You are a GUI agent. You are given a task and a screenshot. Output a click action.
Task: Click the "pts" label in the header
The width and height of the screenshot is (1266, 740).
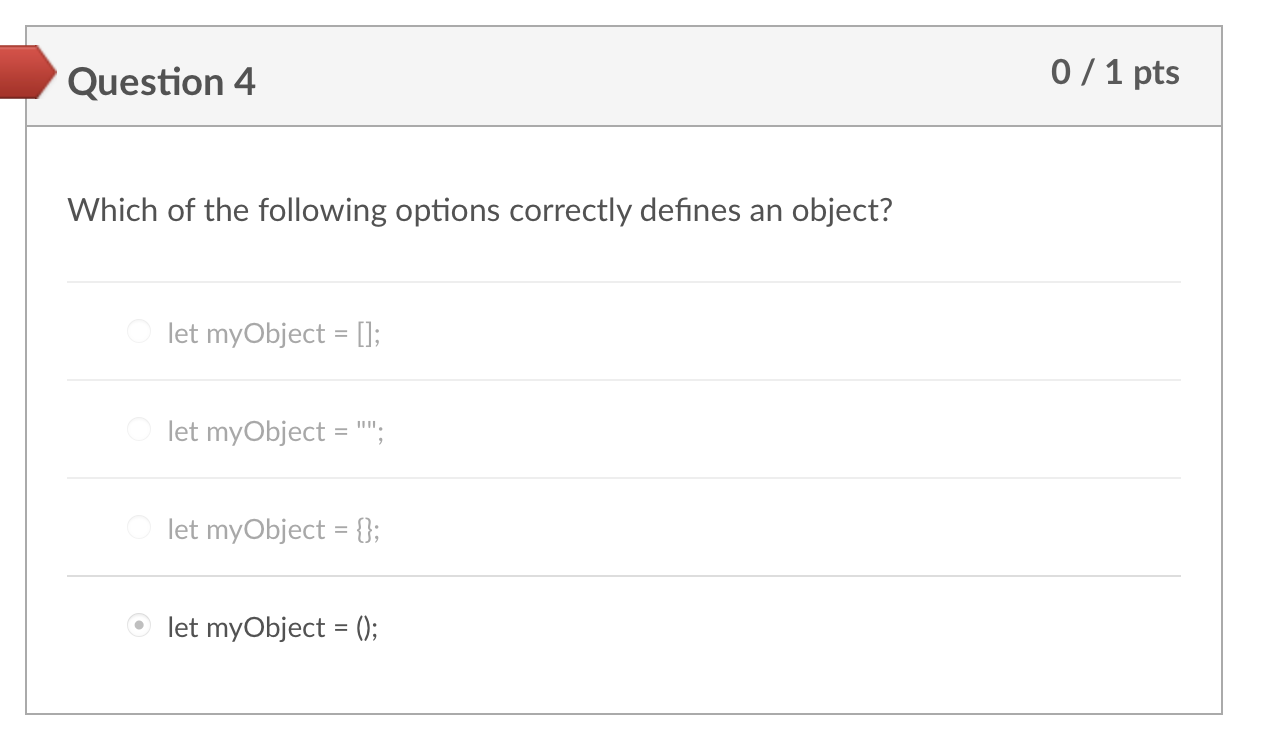pyautogui.click(x=1156, y=73)
